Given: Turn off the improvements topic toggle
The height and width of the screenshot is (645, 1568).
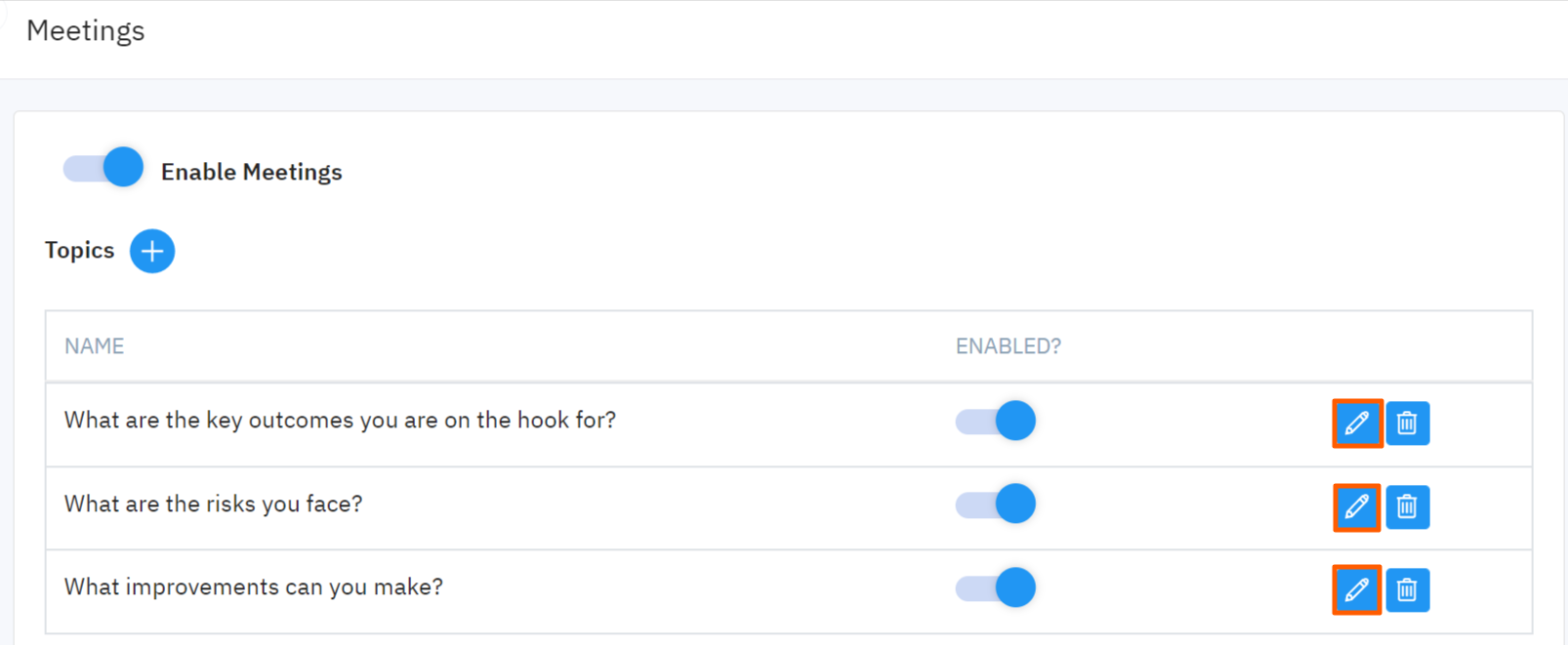Looking at the screenshot, I should coord(996,587).
